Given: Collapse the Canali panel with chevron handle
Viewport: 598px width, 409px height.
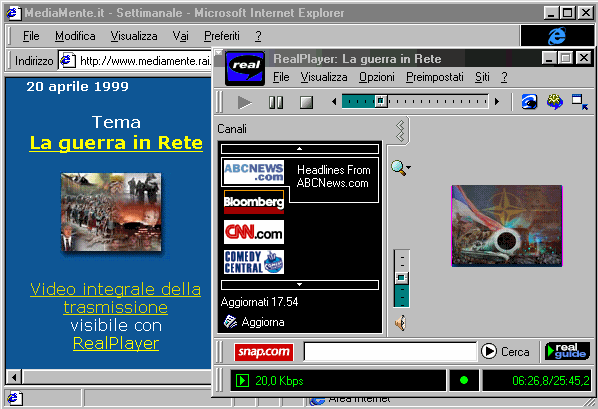Looking at the screenshot, I should [400, 131].
